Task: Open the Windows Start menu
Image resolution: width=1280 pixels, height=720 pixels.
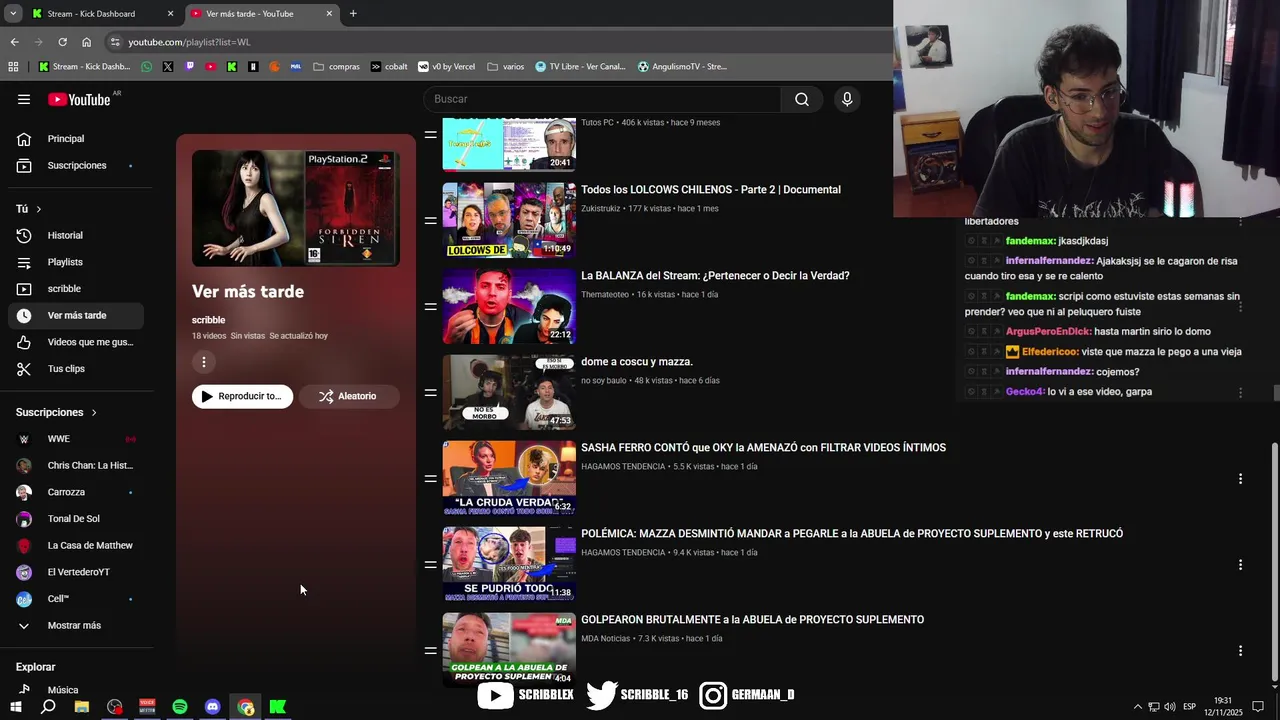Action: coord(15,707)
